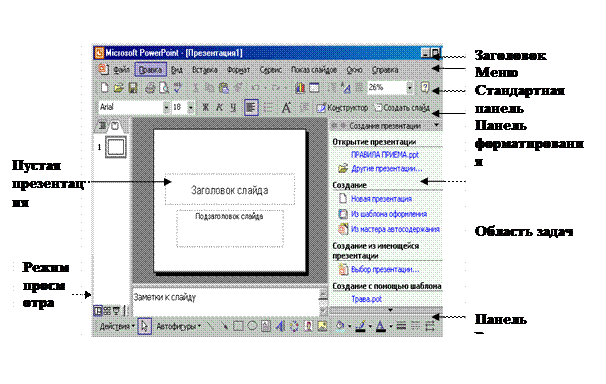This screenshot has height=384, width=606.
Task: Toggle left text alignment button
Action: click(251, 107)
